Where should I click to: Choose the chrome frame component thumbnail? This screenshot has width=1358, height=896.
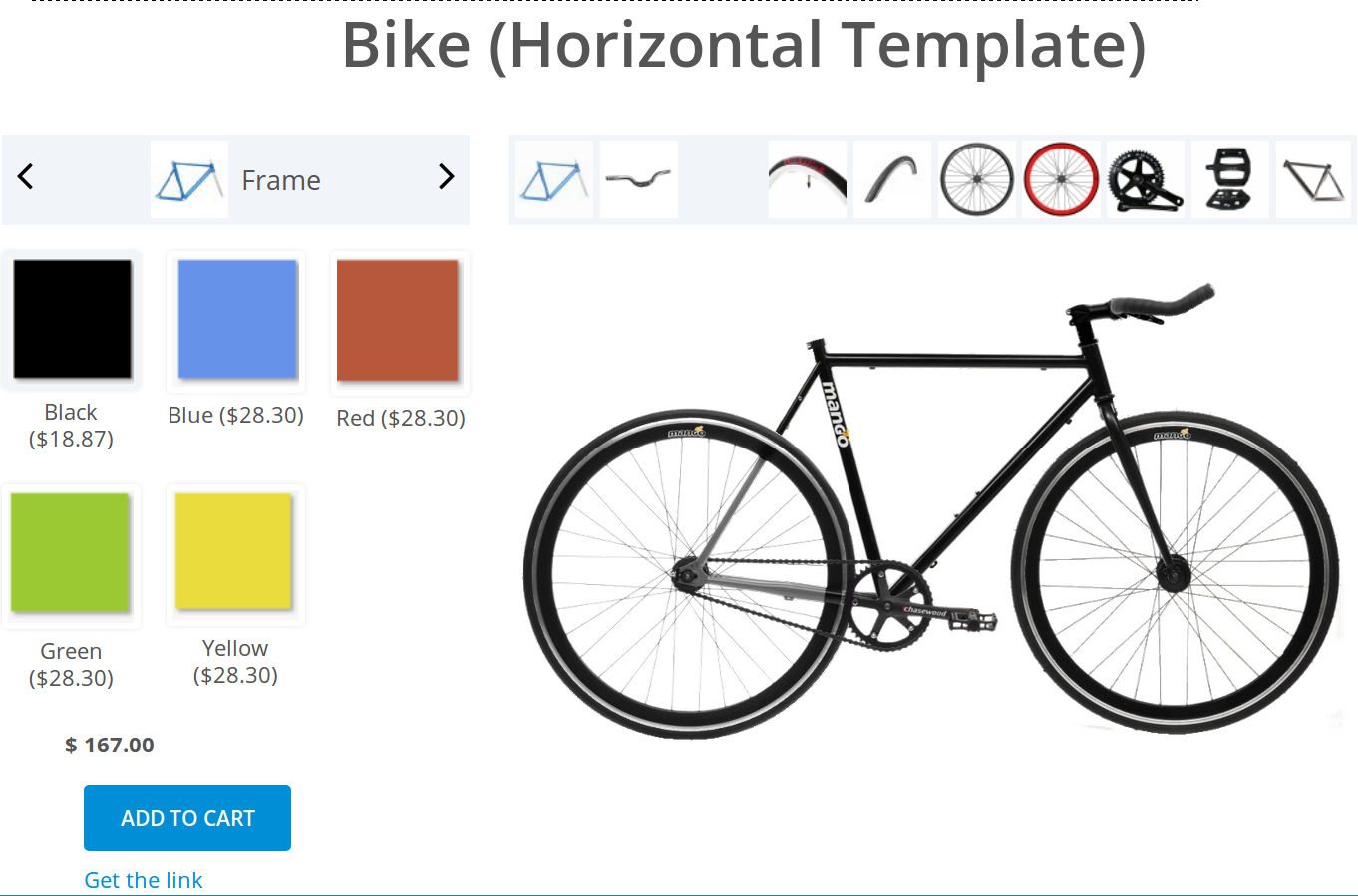pos(1315,178)
